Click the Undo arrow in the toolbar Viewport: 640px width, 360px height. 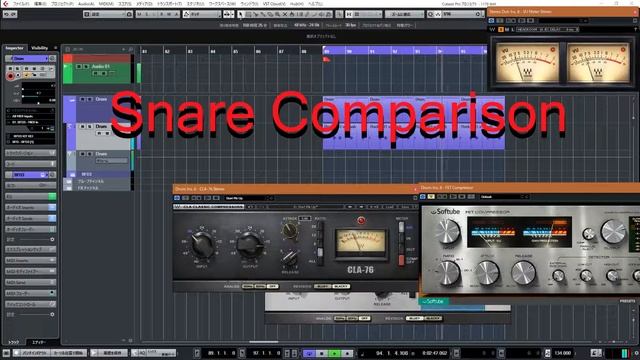pos(7,14)
